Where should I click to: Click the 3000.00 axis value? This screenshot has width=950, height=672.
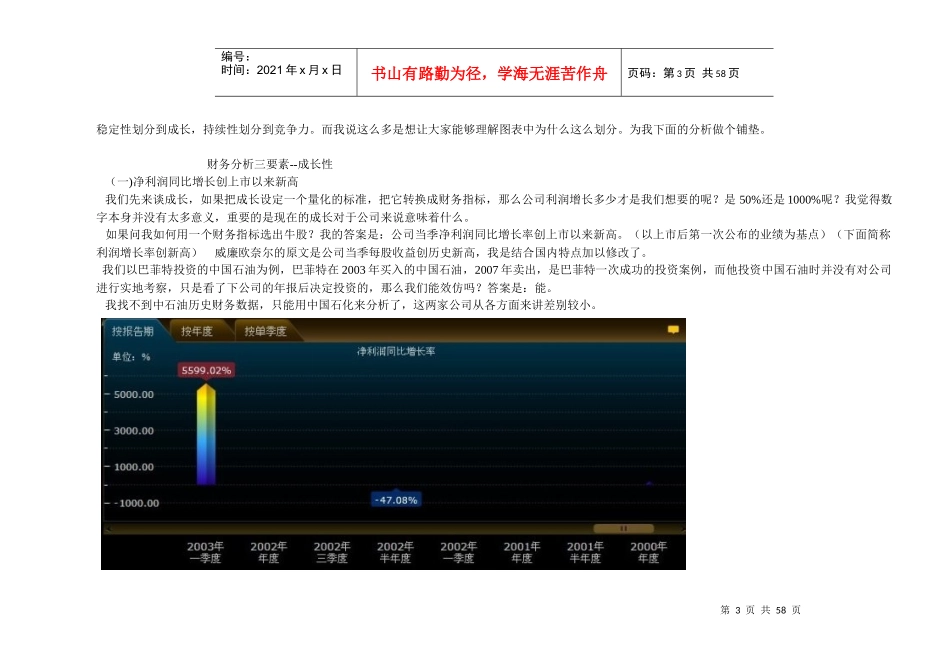point(134,431)
